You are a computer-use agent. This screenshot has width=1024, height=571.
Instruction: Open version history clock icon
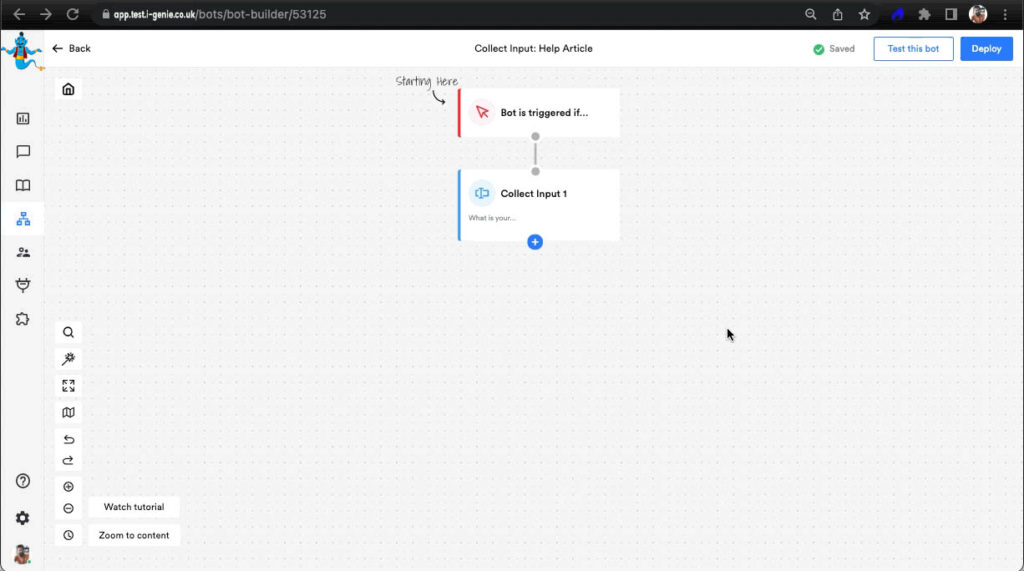(68, 535)
